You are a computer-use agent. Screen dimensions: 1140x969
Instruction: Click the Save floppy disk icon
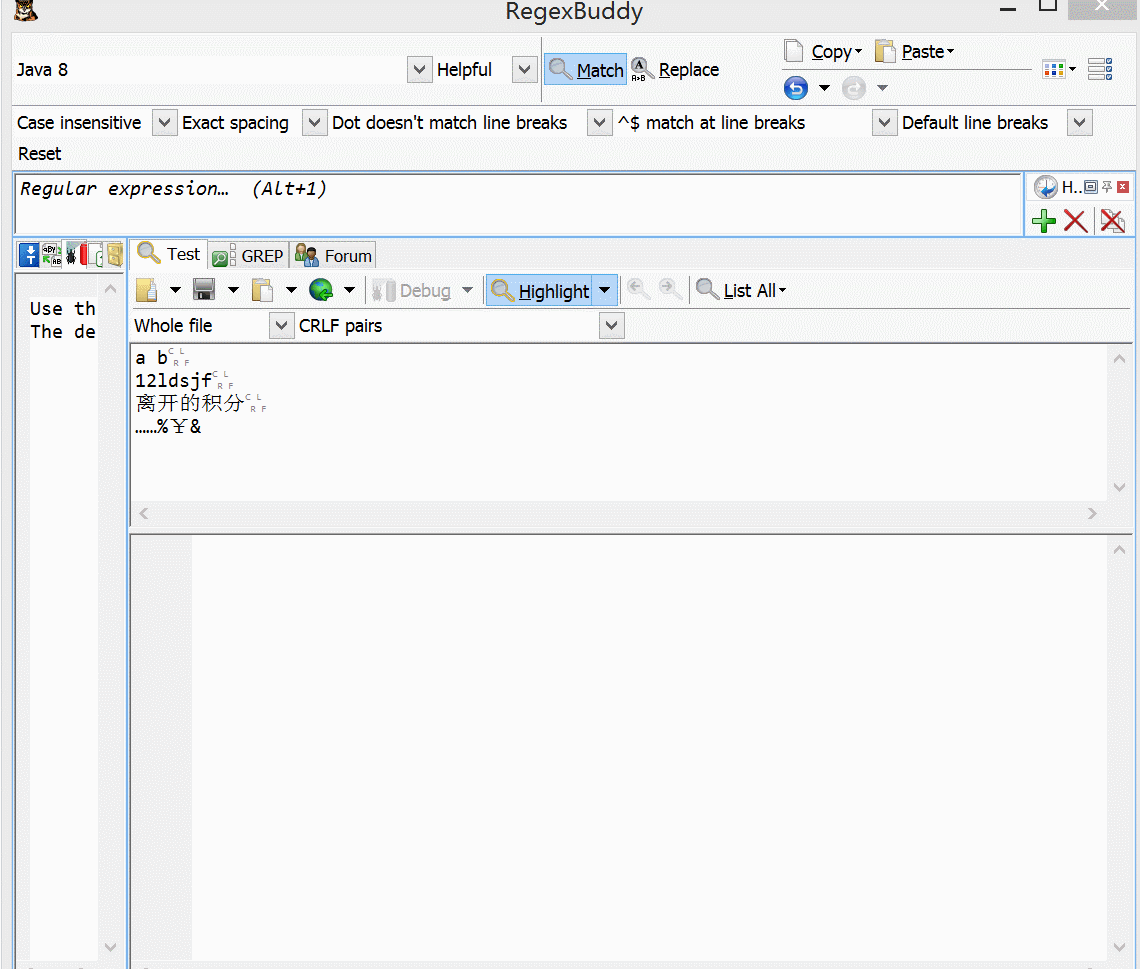click(204, 291)
